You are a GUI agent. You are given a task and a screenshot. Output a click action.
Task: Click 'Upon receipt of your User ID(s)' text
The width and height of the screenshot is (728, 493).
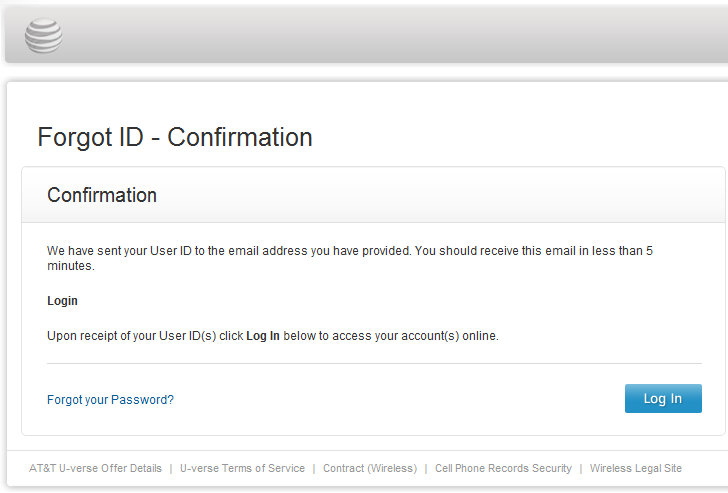click(x=131, y=336)
